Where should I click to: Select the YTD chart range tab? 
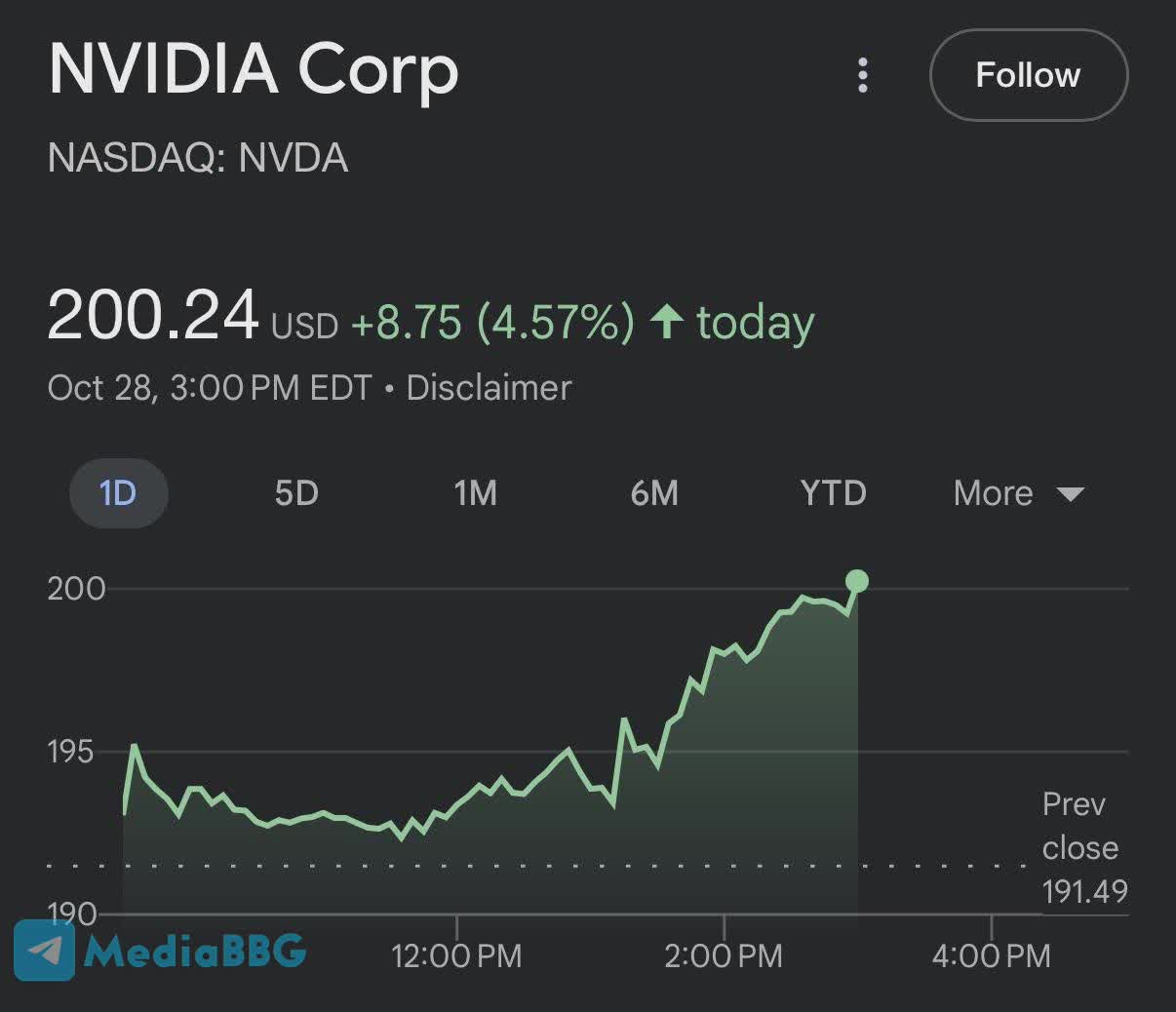(x=833, y=493)
